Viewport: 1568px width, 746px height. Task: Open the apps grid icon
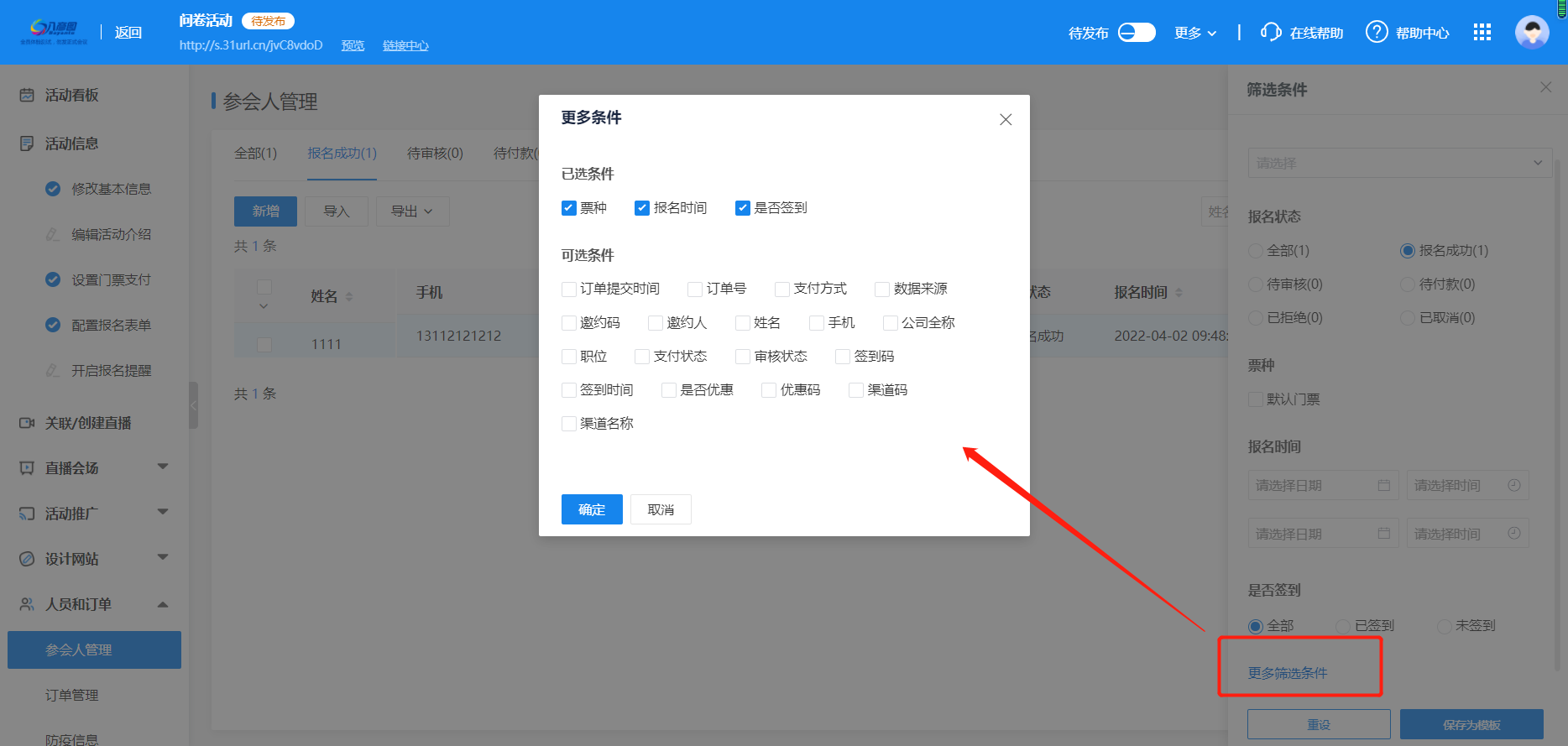[1482, 32]
